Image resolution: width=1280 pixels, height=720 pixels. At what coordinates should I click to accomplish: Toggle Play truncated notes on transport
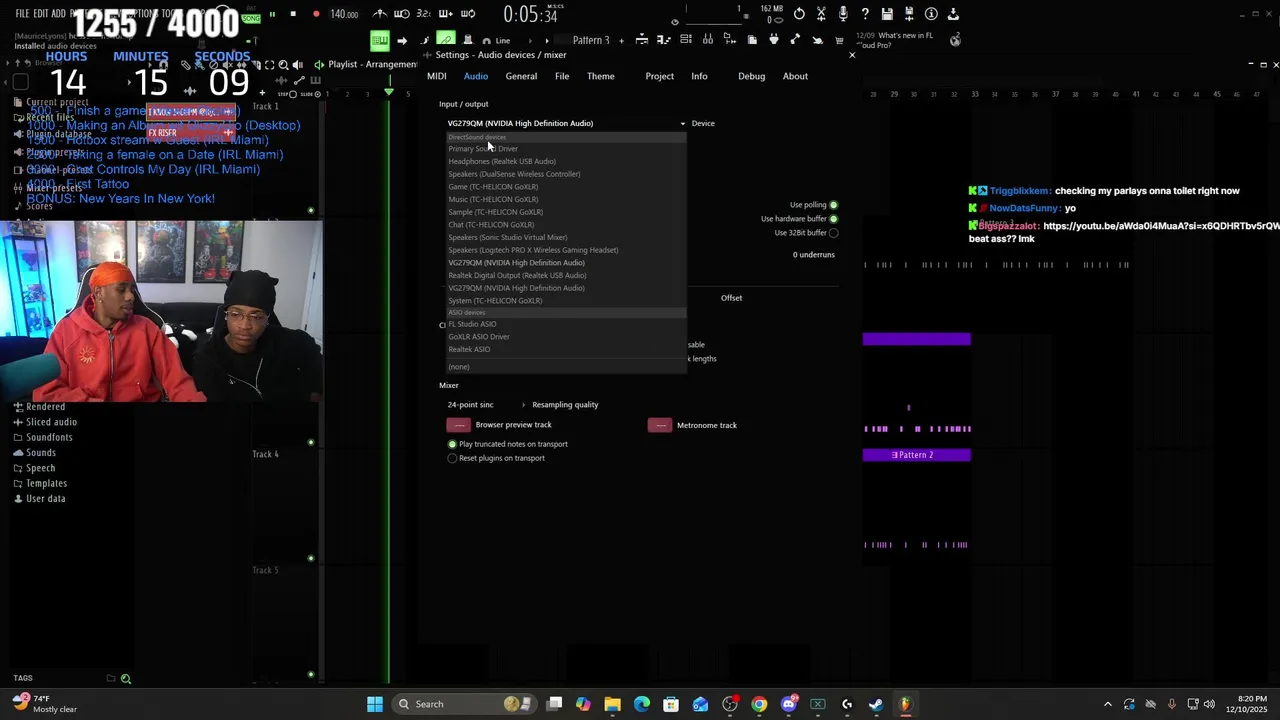[452, 444]
